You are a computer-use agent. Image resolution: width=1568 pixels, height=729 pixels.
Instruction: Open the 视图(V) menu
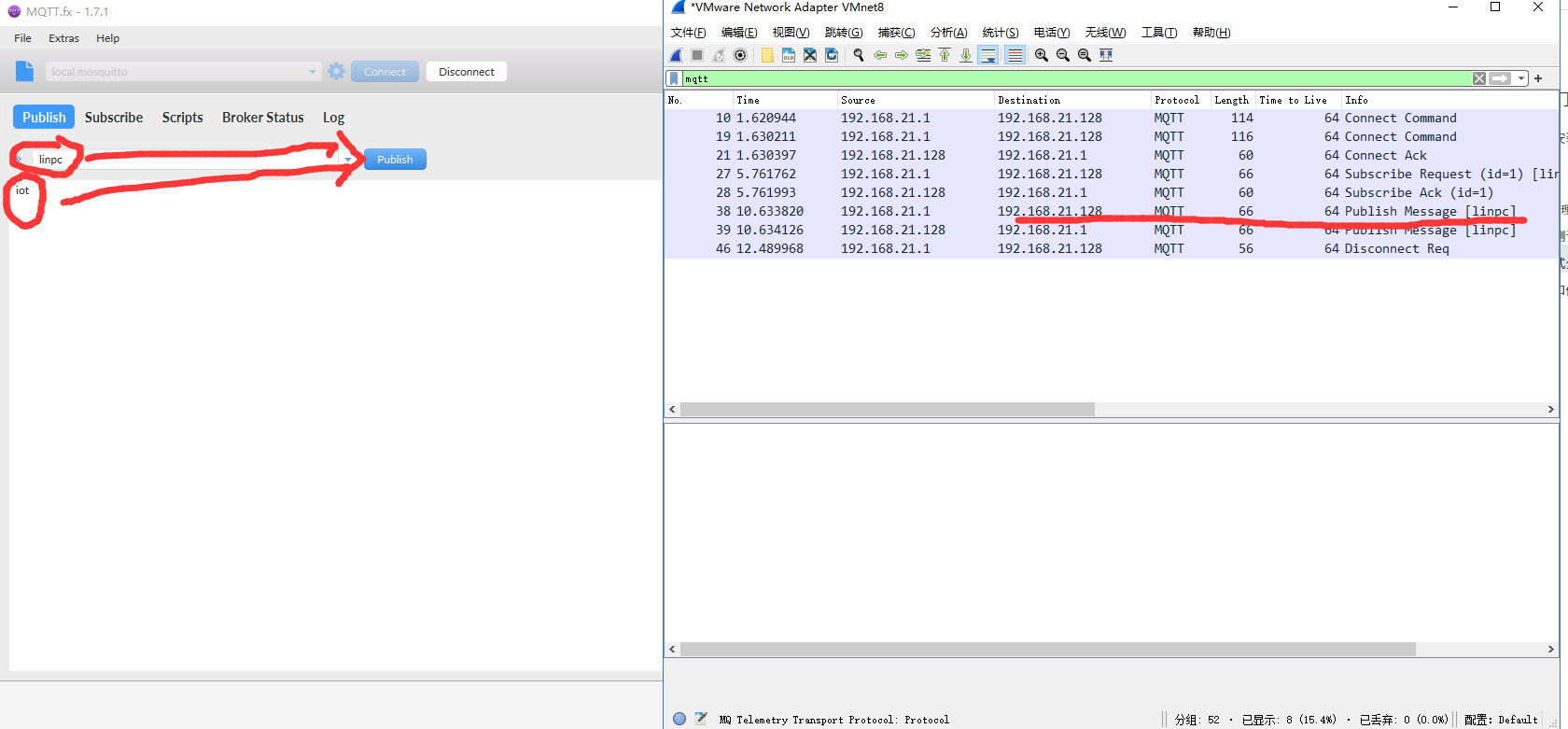point(791,33)
